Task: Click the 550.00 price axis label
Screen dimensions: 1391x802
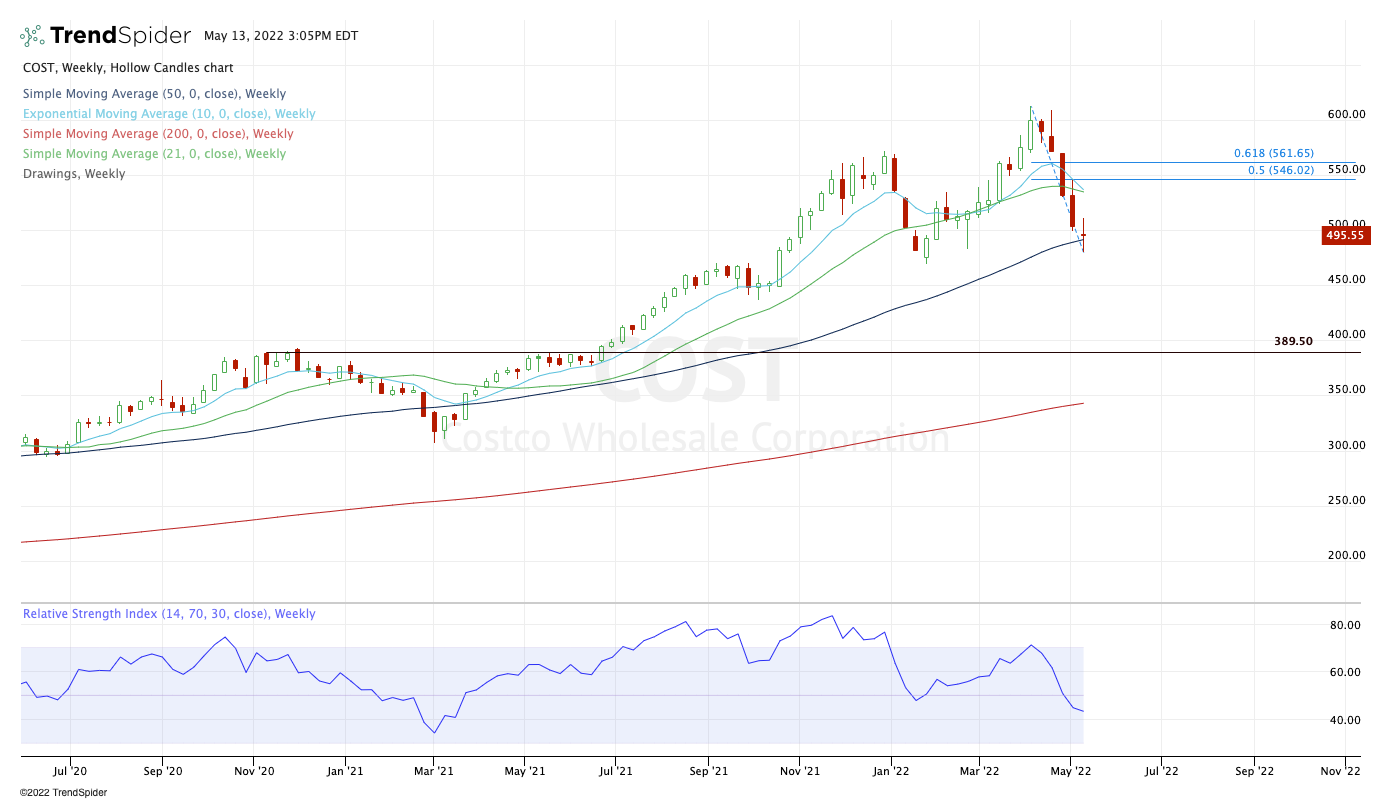Action: point(1346,170)
